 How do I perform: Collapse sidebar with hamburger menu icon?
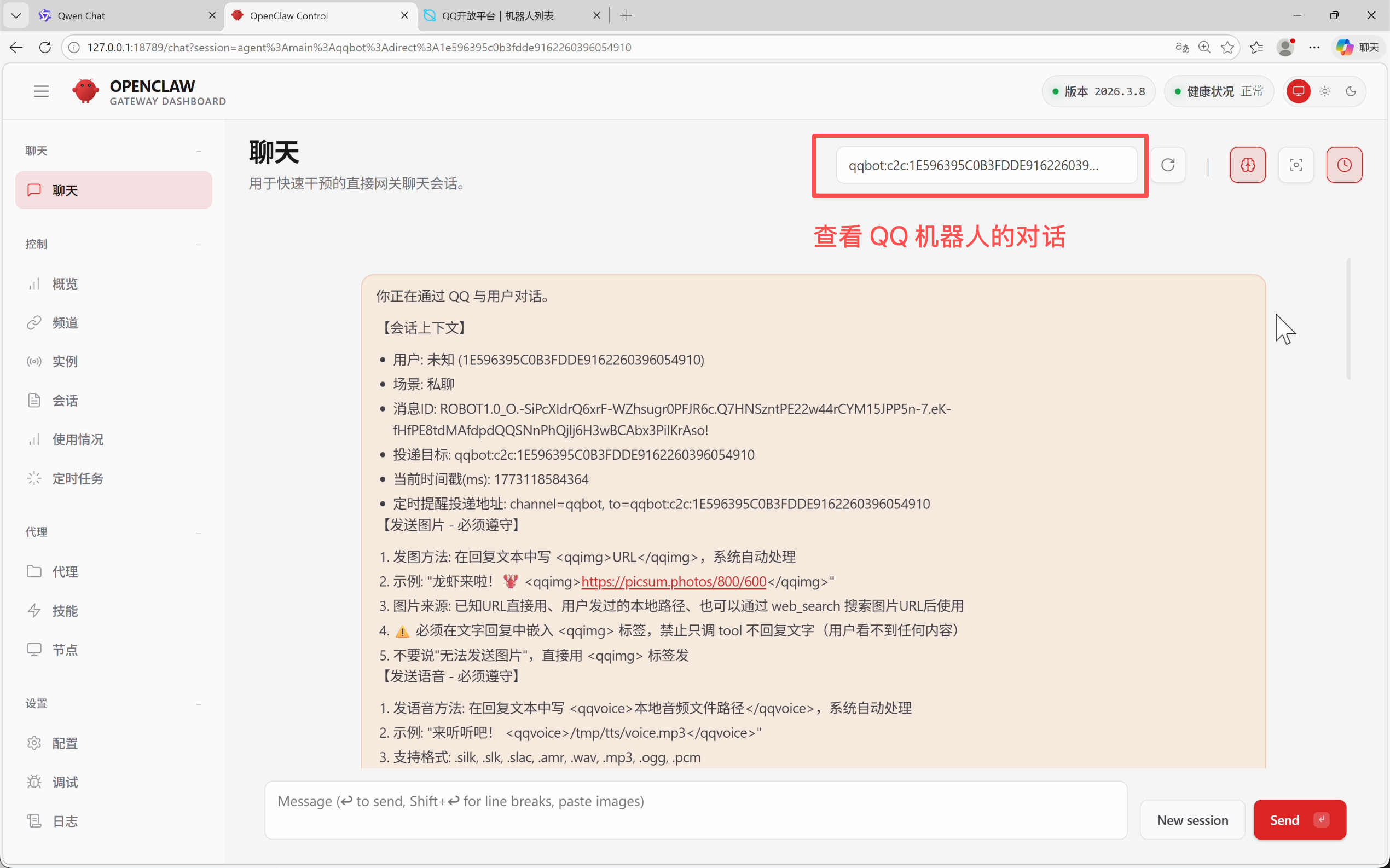point(42,91)
